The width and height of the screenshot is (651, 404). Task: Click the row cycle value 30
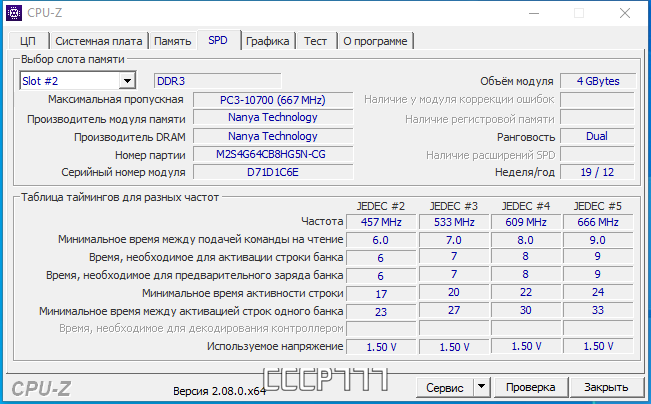(x=526, y=311)
